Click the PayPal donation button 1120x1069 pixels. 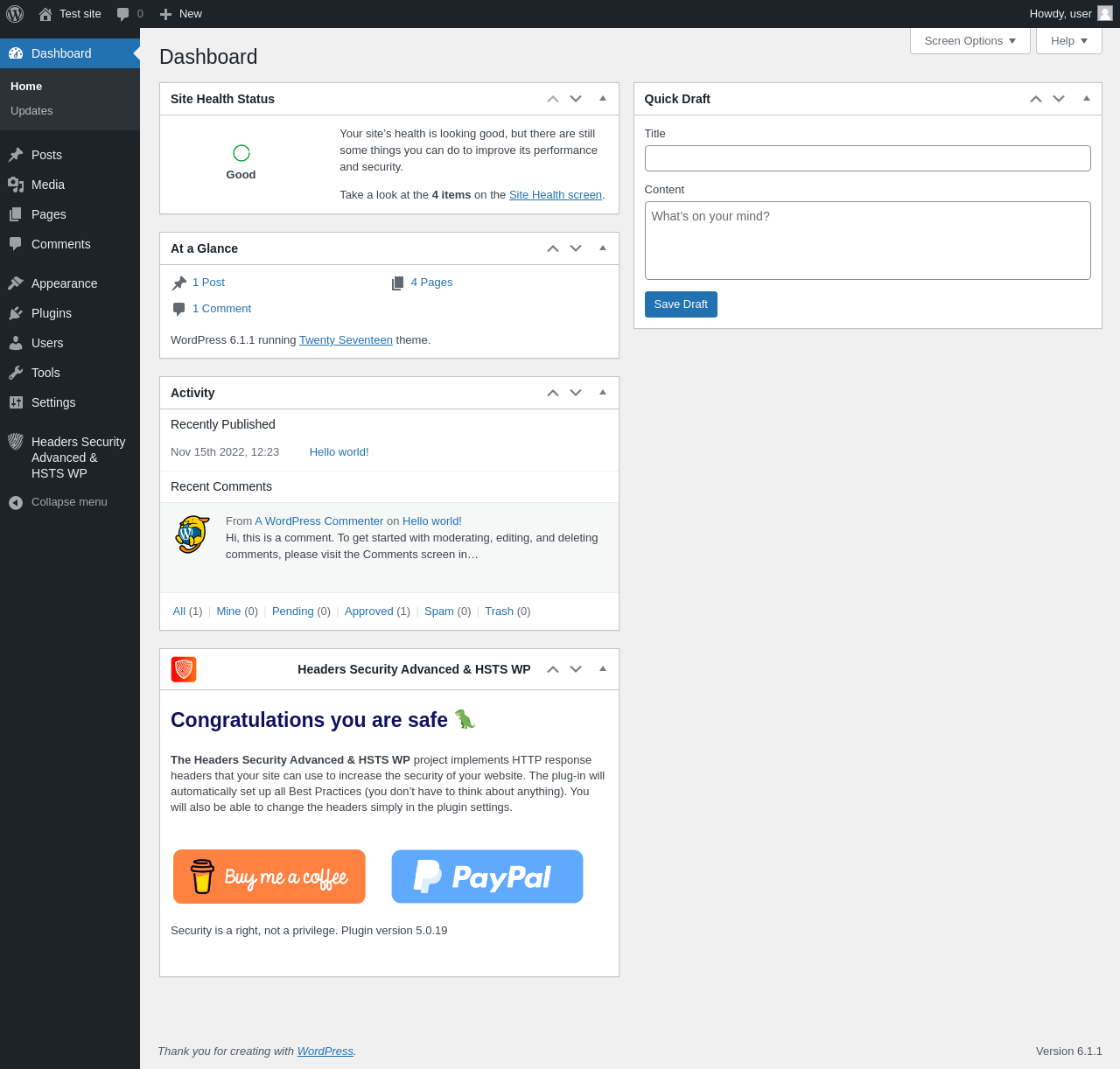(487, 877)
